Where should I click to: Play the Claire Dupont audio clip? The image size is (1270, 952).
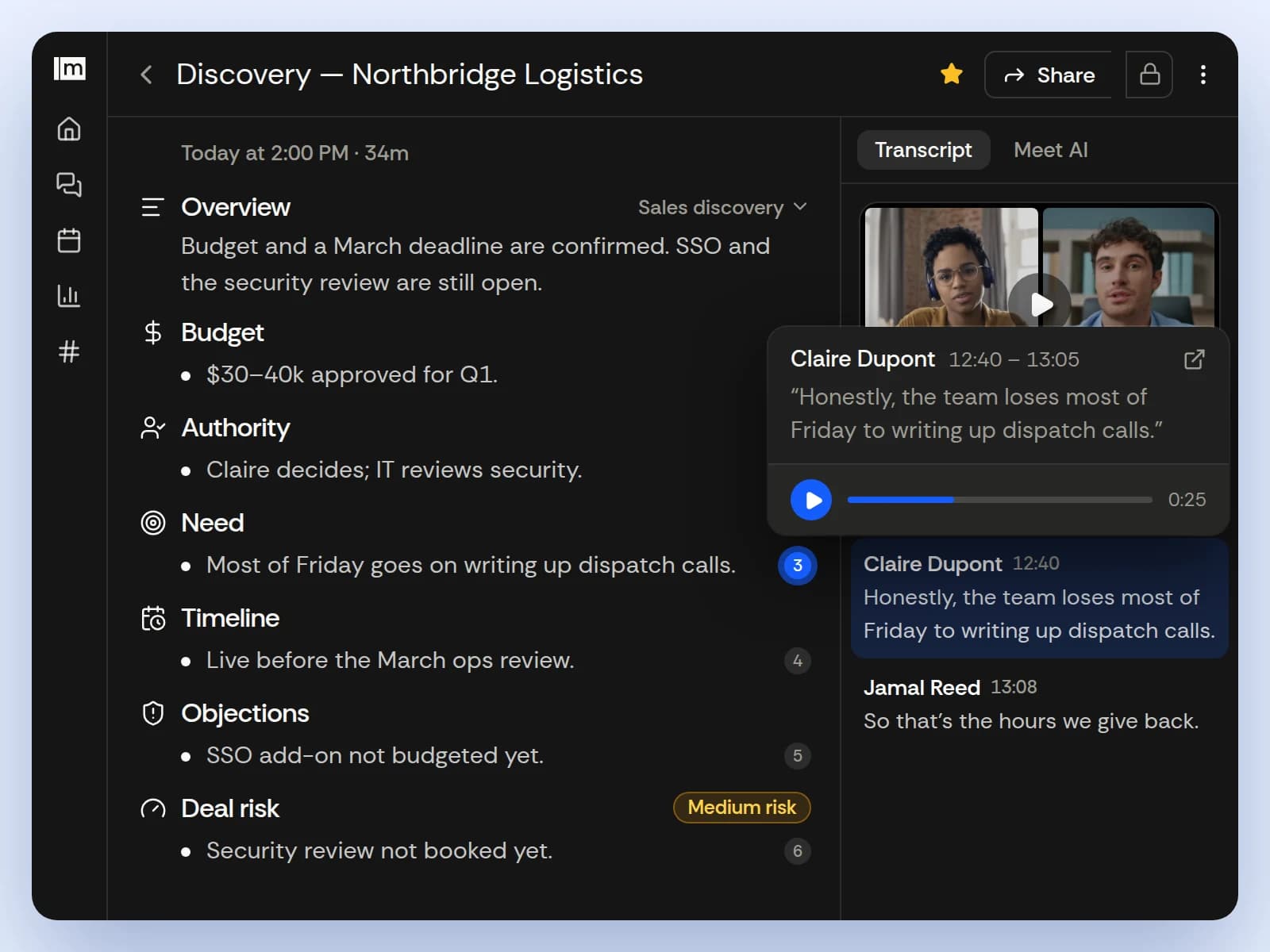811,500
